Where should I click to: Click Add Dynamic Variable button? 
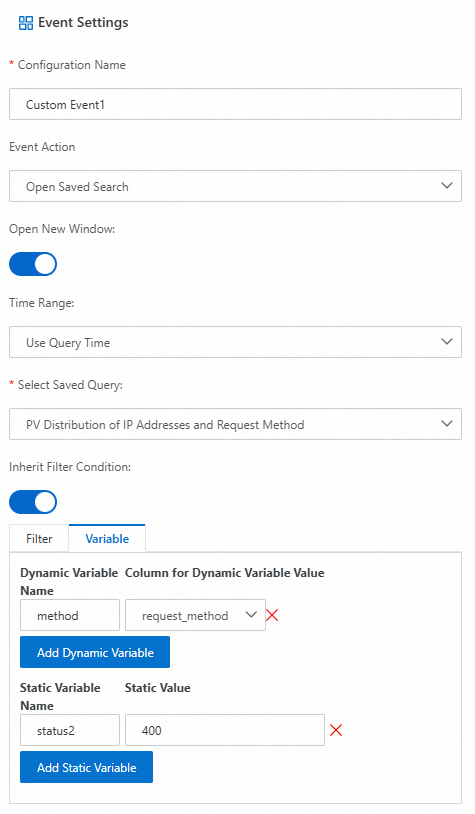click(95, 652)
